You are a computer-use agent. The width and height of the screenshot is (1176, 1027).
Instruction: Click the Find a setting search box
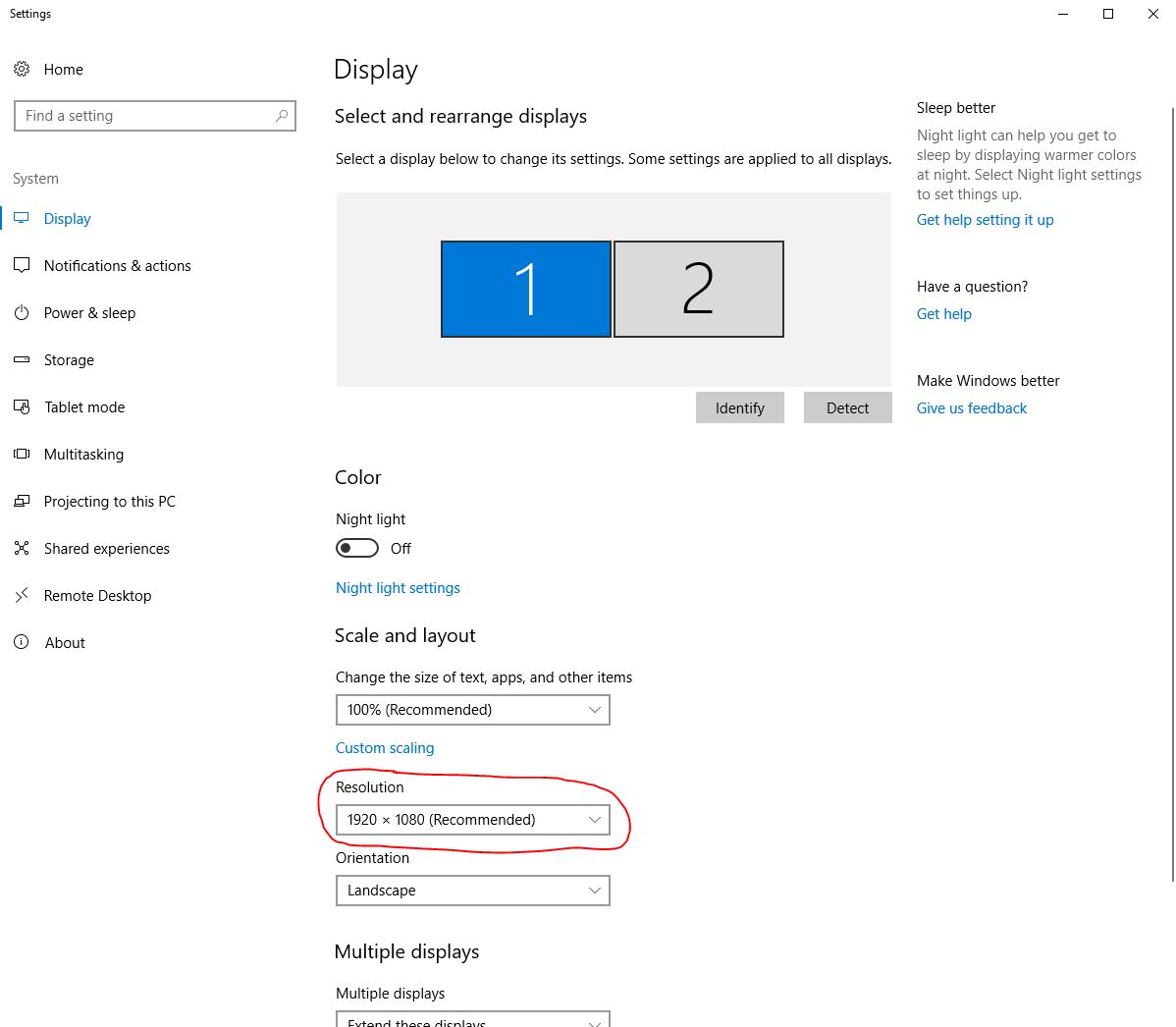click(154, 115)
